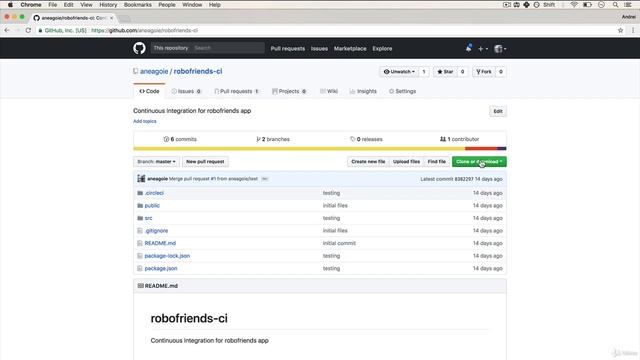640x360 pixels.
Task: Click the Find file button
Action: pos(437,162)
